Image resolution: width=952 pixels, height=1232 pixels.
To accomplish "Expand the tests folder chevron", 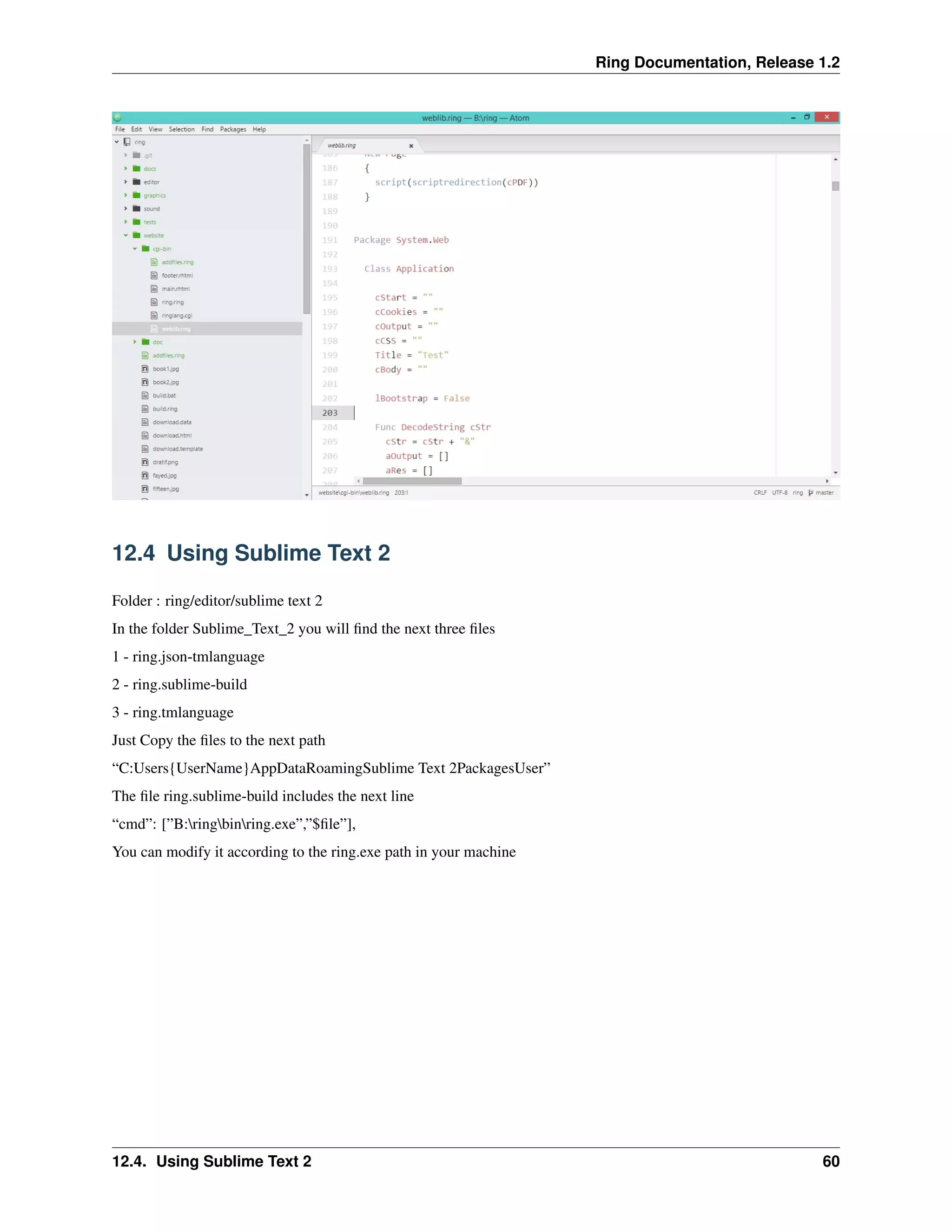I will pyautogui.click(x=126, y=222).
